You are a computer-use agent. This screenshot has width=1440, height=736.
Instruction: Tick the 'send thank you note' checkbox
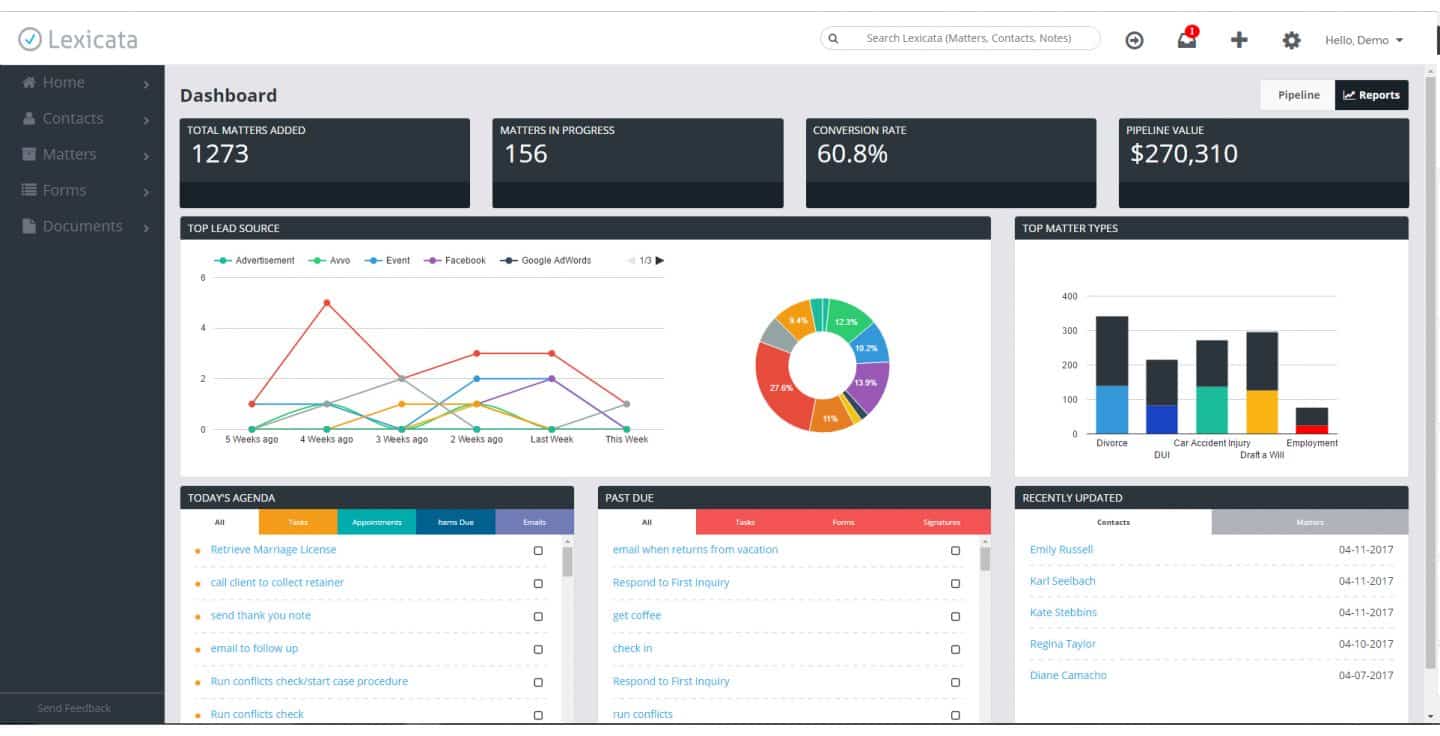[538, 616]
